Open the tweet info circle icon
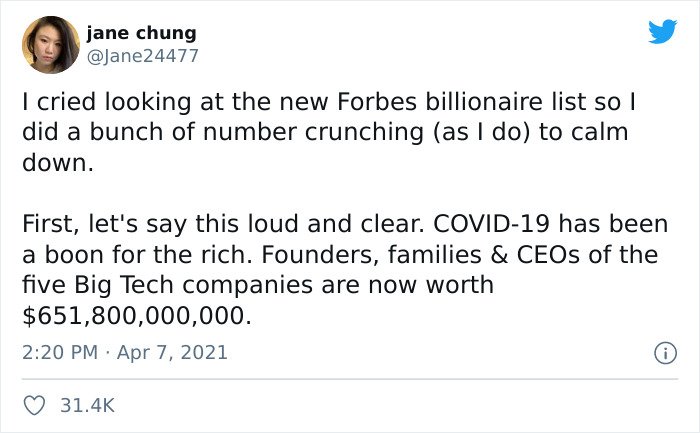This screenshot has width=700, height=433. pyautogui.click(x=665, y=353)
